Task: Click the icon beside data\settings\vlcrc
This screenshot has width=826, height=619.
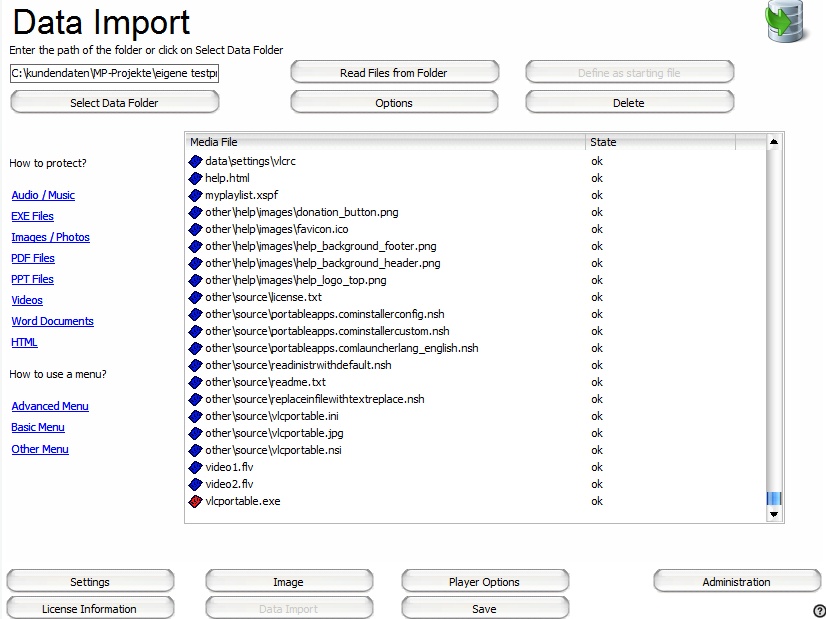Action: pos(196,161)
